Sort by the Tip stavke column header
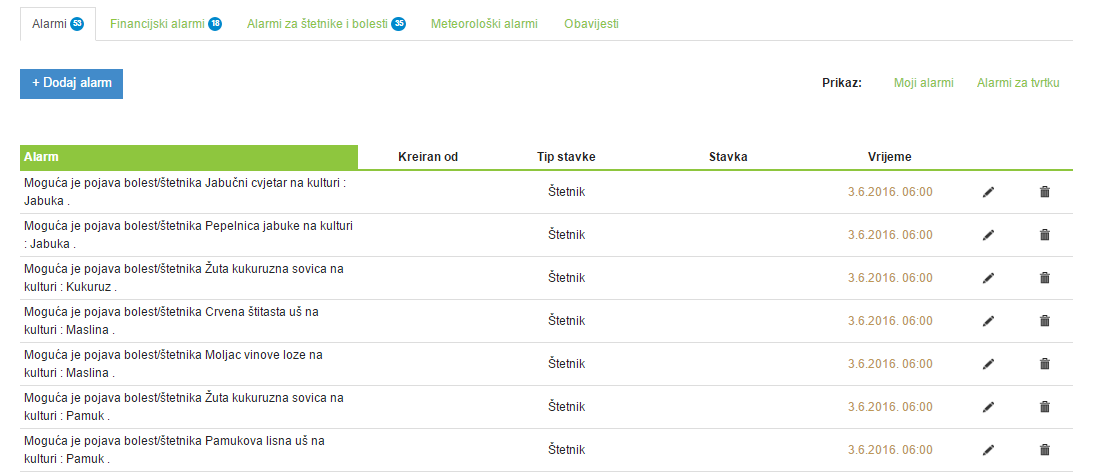1101x475 pixels. [x=566, y=157]
